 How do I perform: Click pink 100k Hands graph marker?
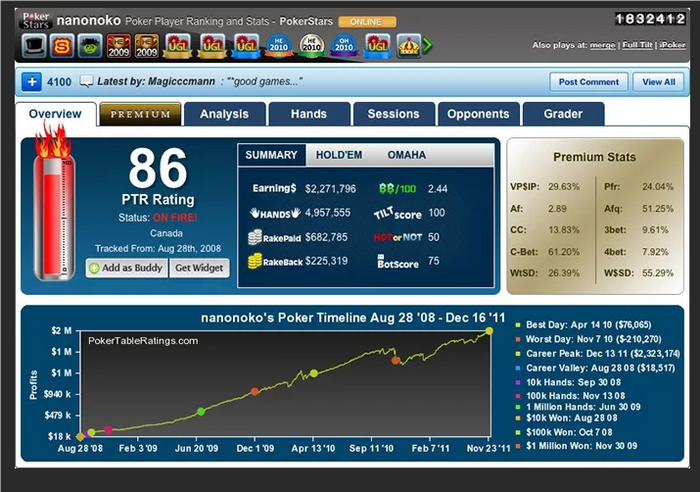coord(108,430)
